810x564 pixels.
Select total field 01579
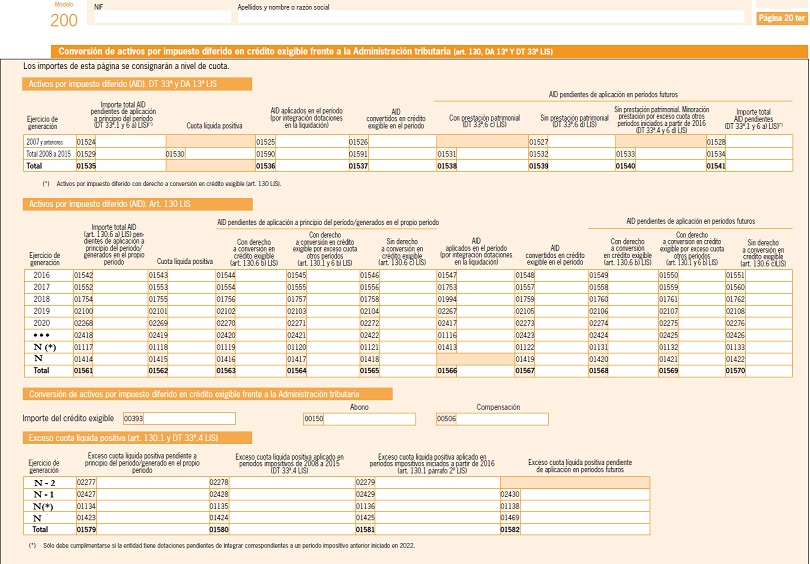(x=152, y=529)
